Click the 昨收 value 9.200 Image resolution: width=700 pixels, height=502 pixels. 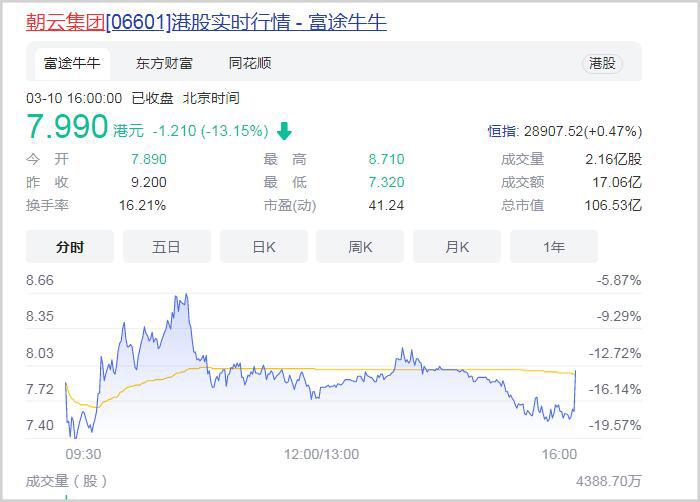point(149,182)
